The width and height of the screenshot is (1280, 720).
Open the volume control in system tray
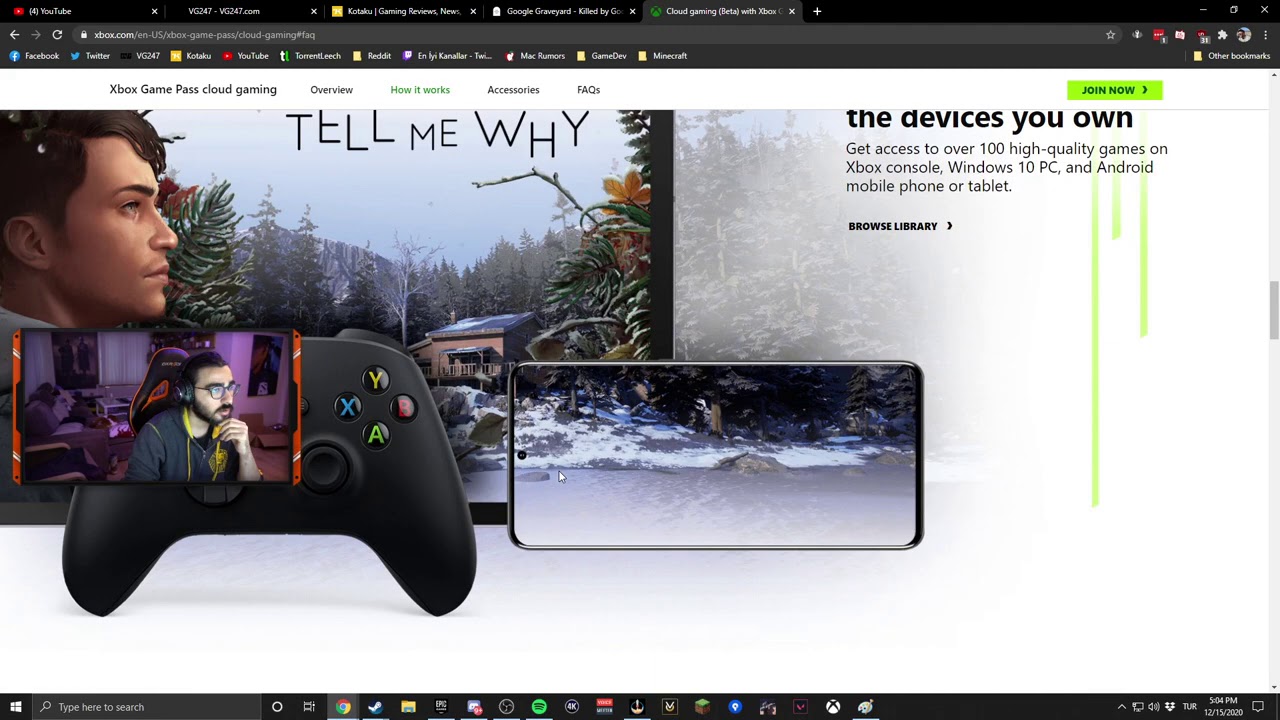(x=1154, y=707)
